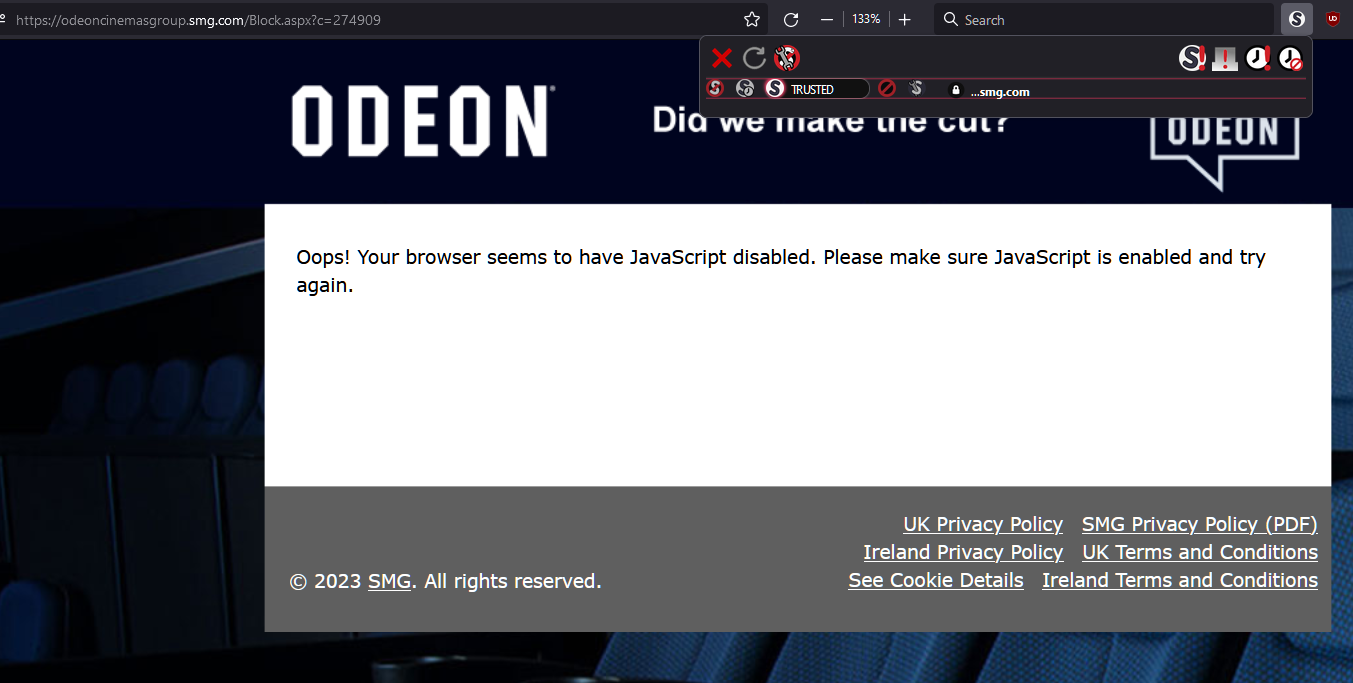The width and height of the screenshot is (1353, 683).
Task: Click the large ODEON logo
Action: point(422,121)
